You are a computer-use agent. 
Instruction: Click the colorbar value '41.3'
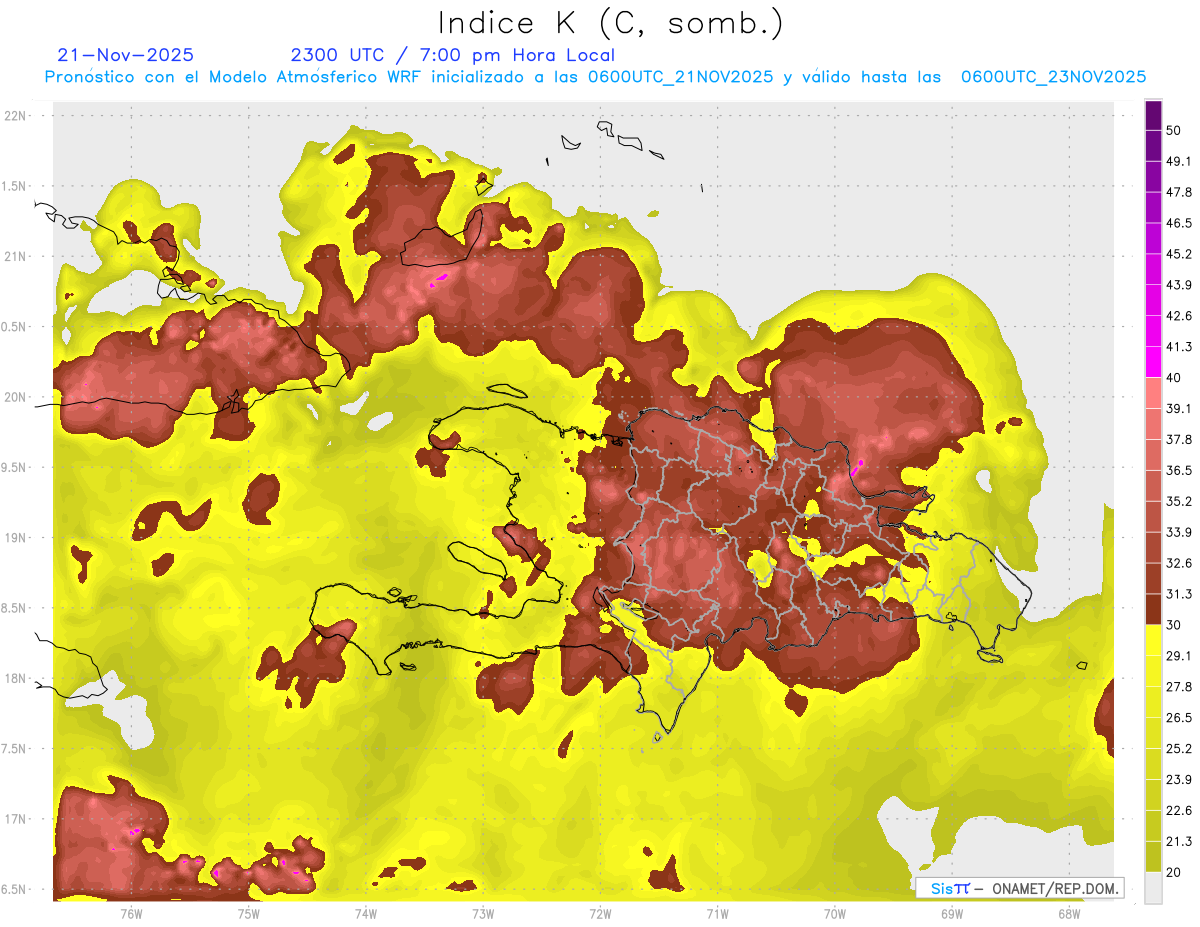point(1178,347)
